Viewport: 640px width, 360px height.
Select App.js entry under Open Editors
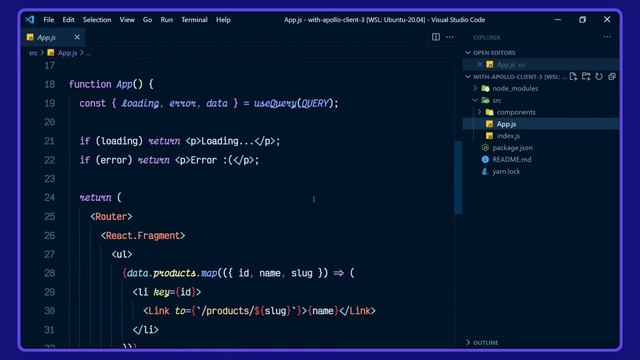point(541,64)
